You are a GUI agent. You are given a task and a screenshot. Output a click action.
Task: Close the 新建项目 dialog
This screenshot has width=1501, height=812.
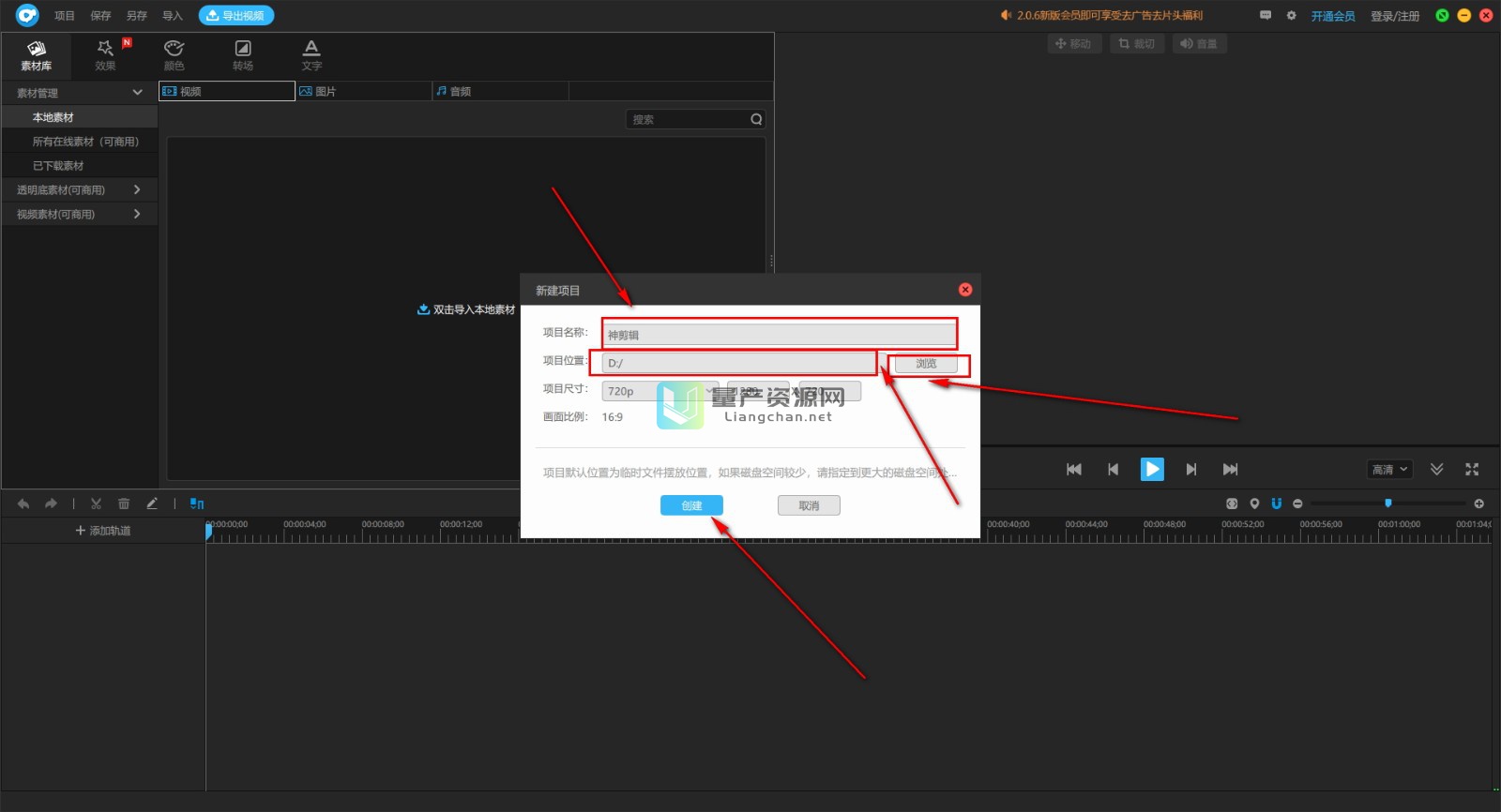(x=965, y=290)
